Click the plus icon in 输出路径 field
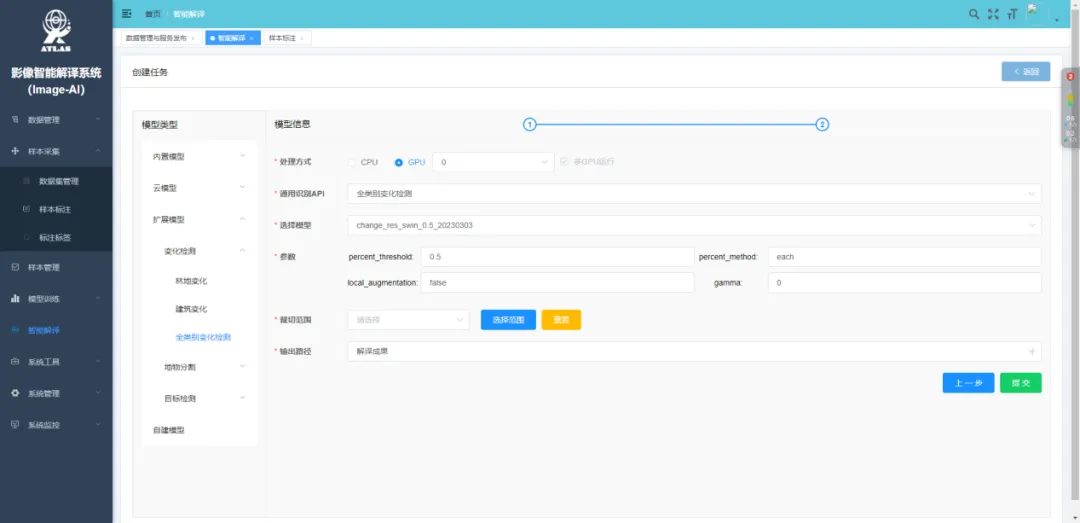The width and height of the screenshot is (1080, 523). [1031, 352]
